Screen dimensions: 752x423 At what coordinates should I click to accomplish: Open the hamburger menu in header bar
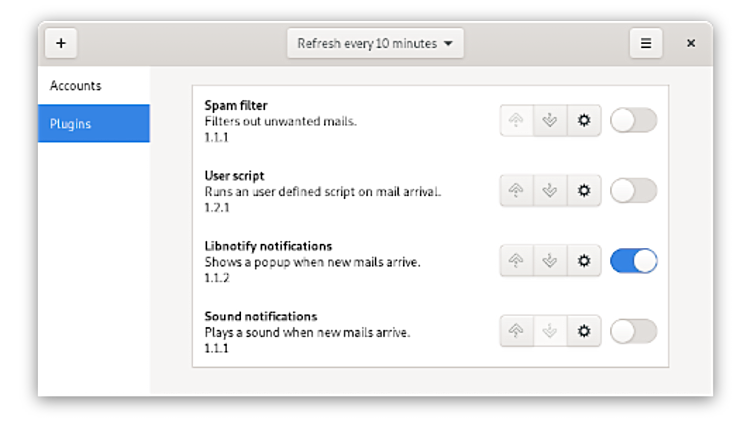pos(646,43)
